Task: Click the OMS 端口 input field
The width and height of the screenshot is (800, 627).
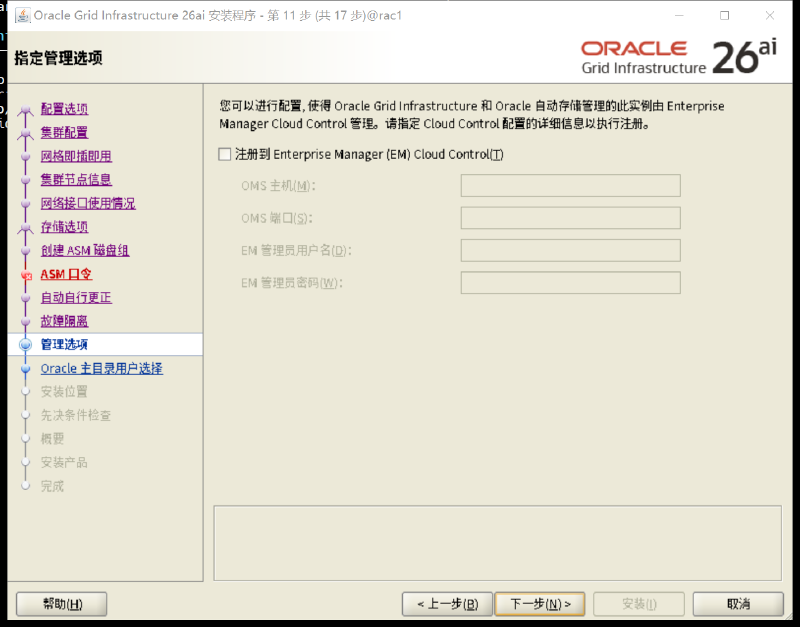Action: pos(570,218)
